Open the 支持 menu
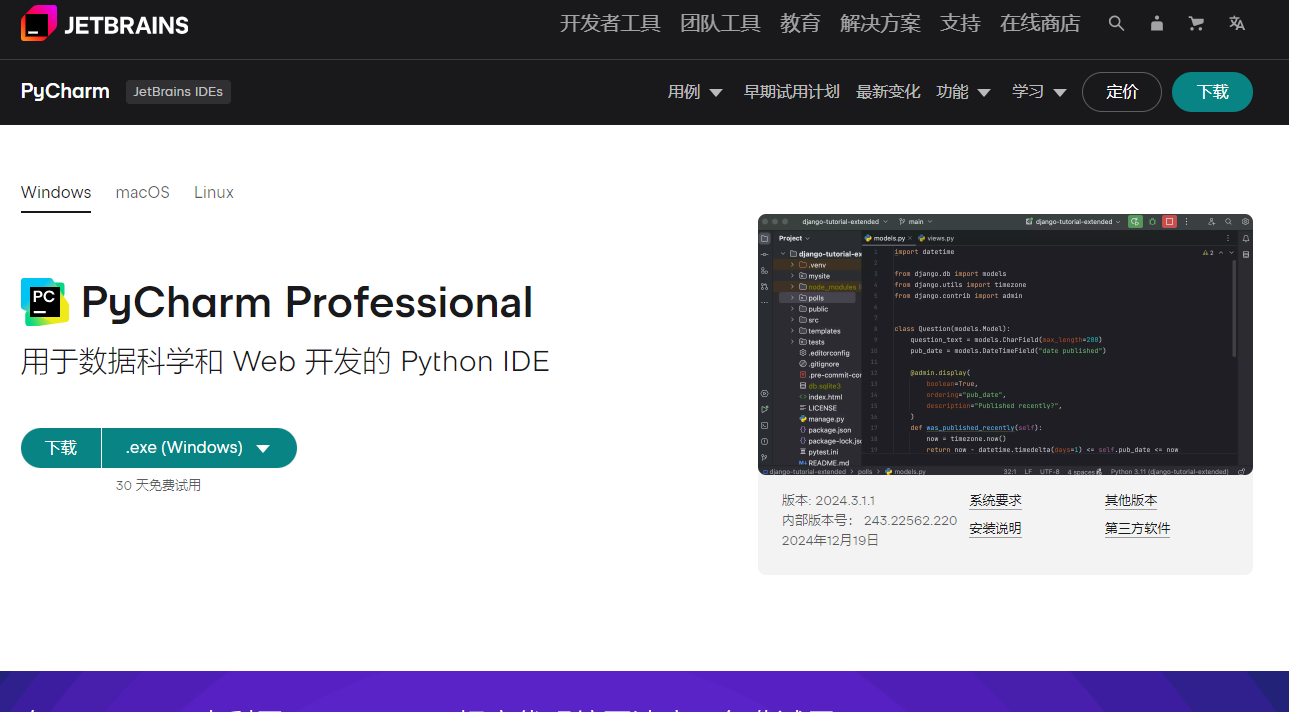The image size is (1289, 712). point(960,23)
